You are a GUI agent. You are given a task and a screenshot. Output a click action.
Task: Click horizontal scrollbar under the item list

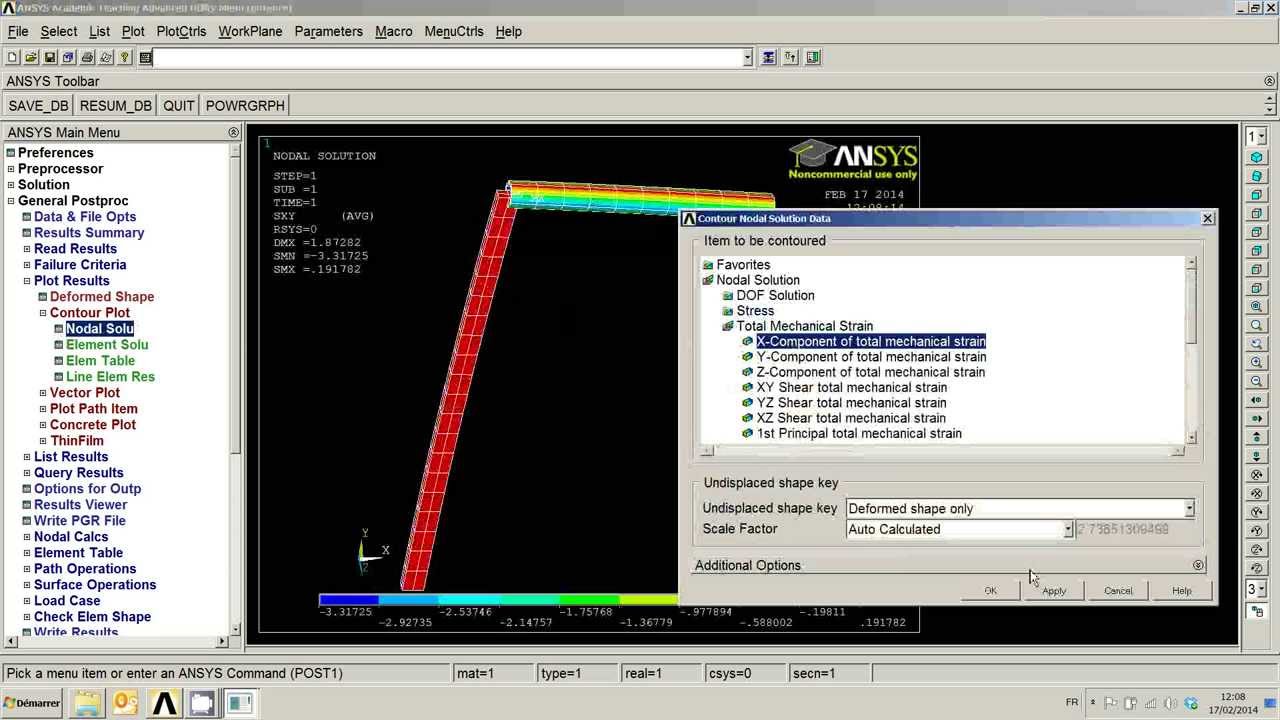click(x=941, y=451)
